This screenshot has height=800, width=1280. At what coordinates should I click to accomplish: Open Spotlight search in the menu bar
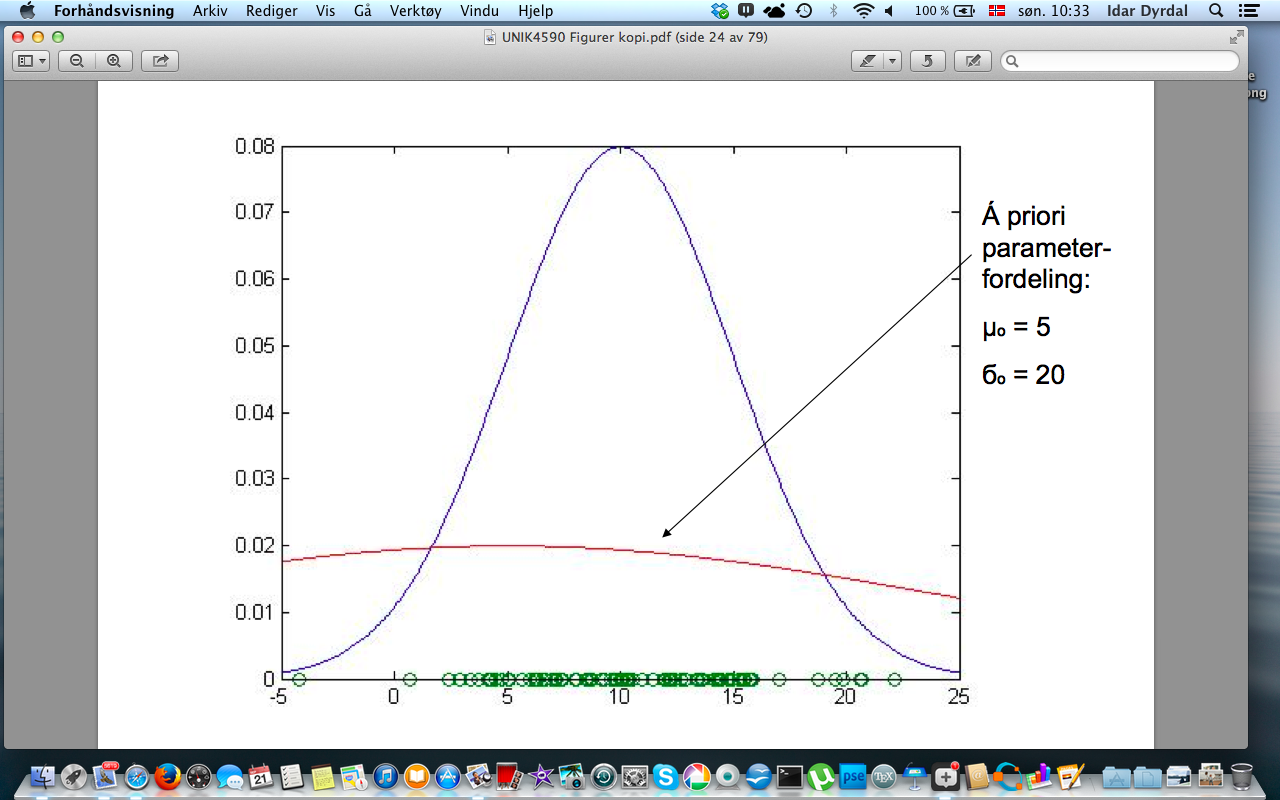(1216, 11)
